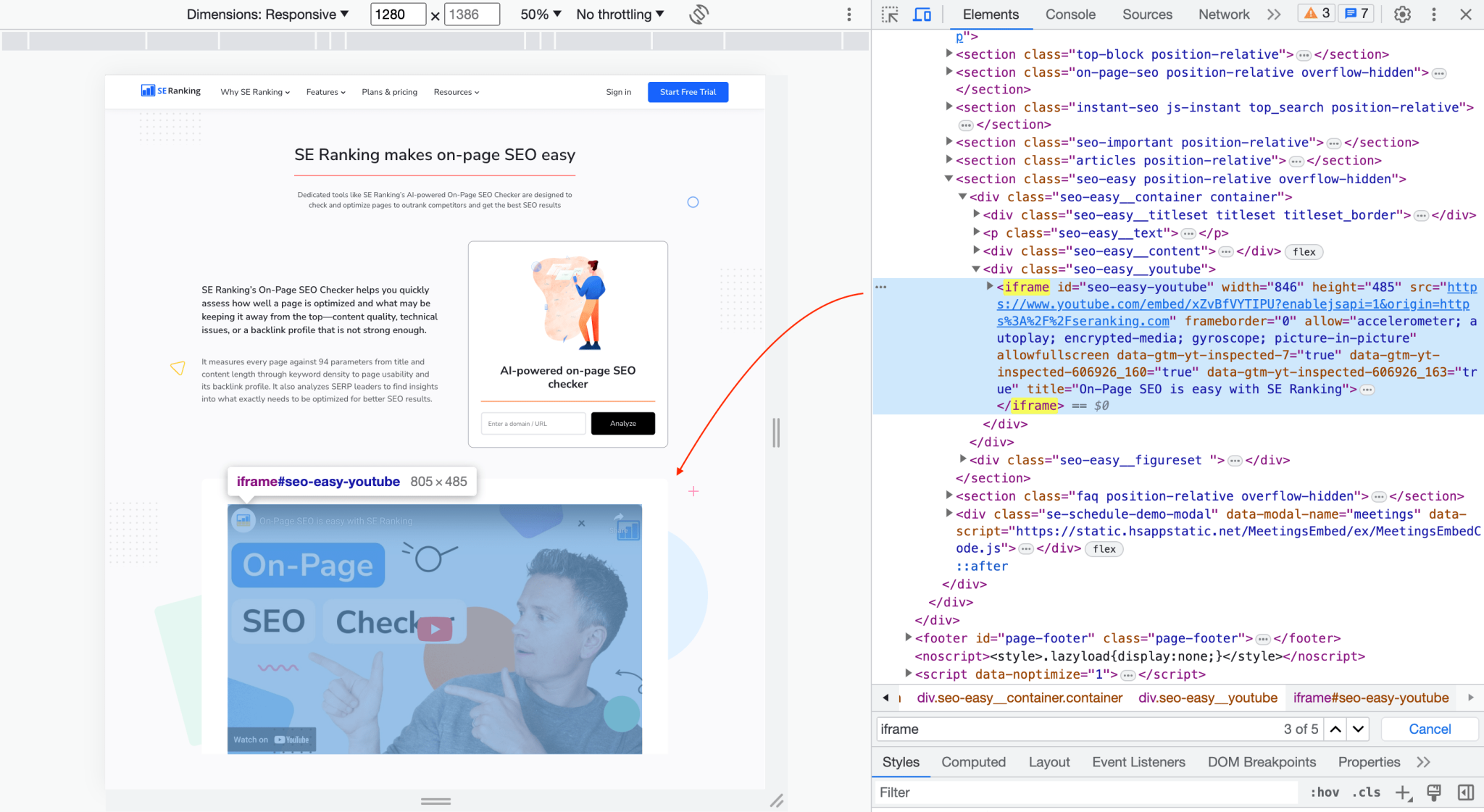Toggle element pseudo-states with :hov

pyautogui.click(x=1325, y=792)
